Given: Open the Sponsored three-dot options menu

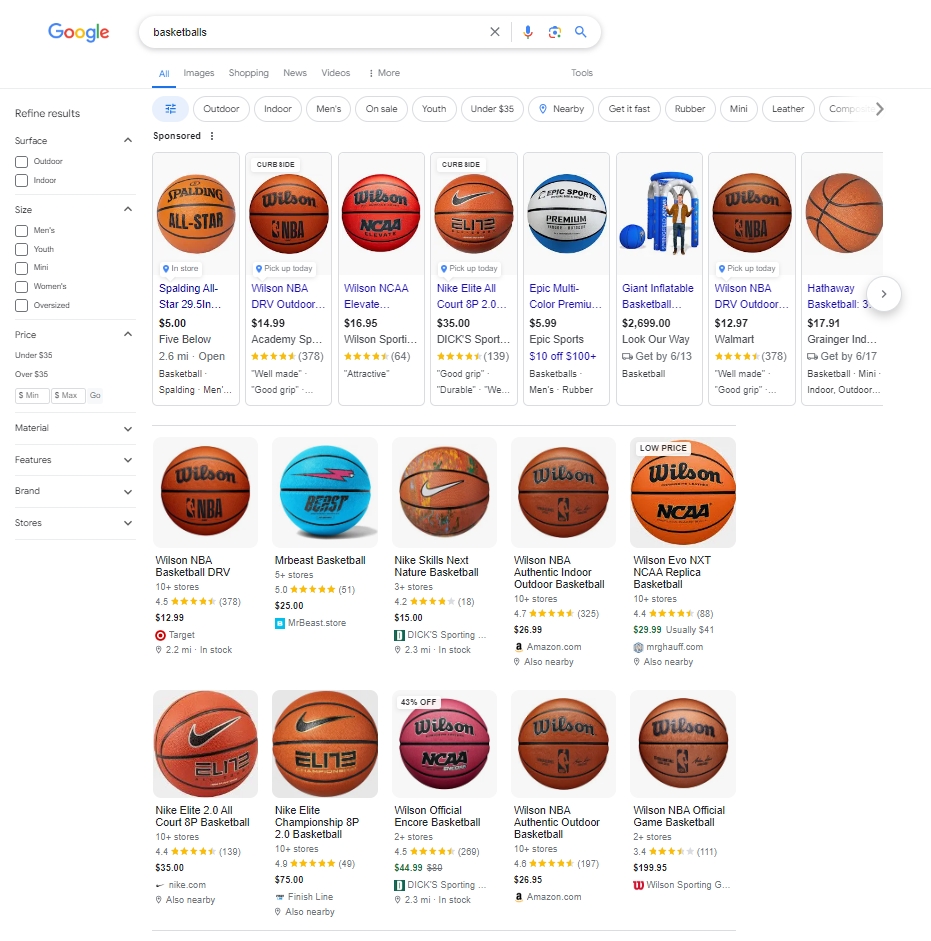Looking at the screenshot, I should [x=212, y=136].
